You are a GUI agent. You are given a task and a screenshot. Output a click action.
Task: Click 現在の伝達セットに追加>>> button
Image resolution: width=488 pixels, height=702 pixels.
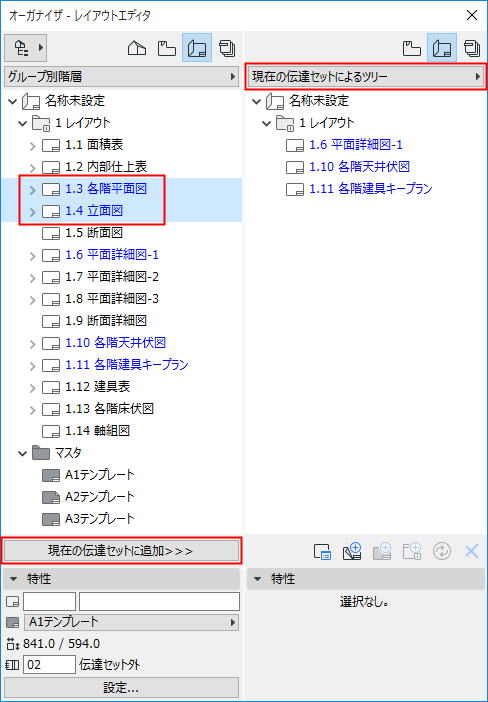tap(121, 551)
